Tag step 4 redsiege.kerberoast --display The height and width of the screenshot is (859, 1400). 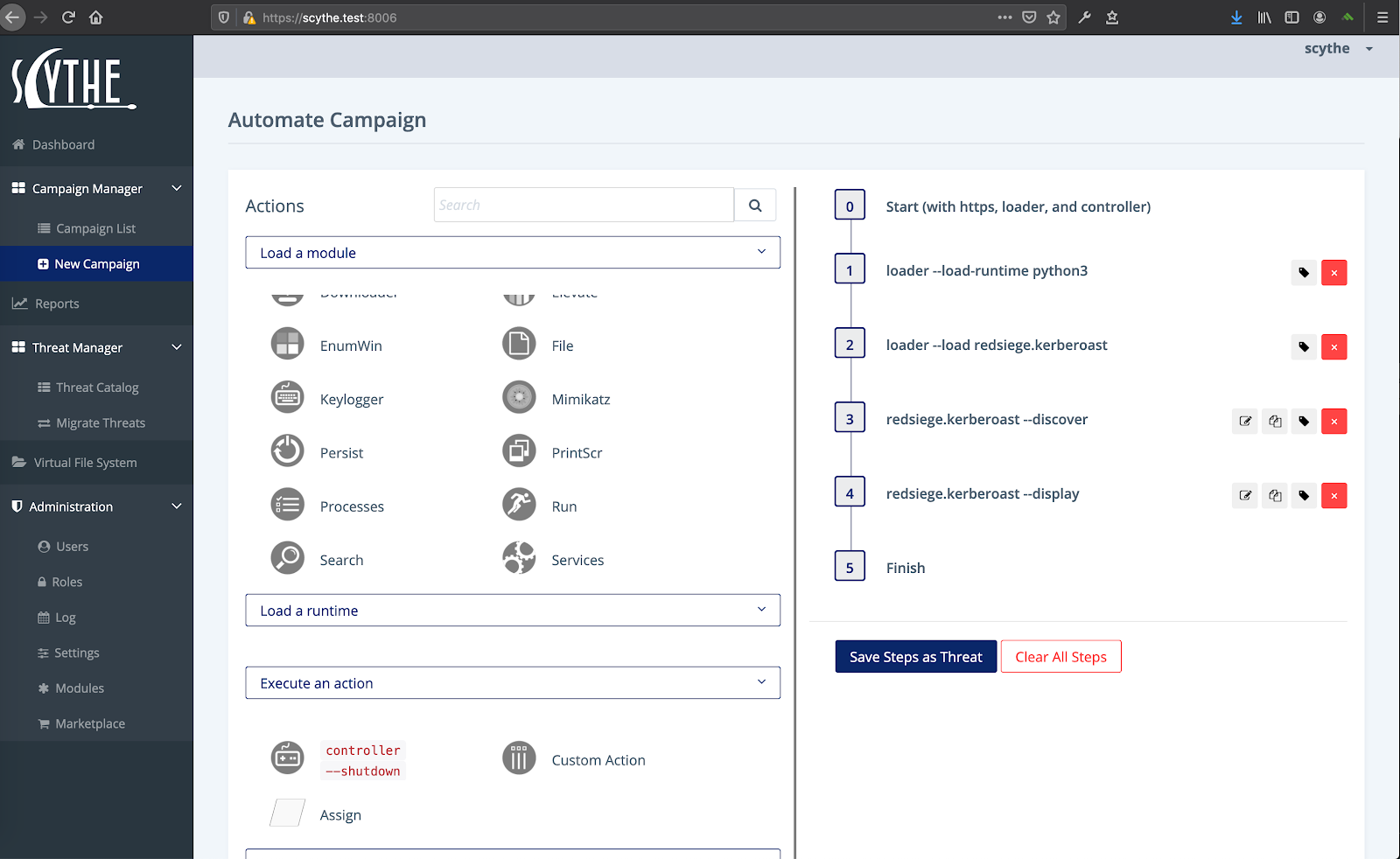(1304, 496)
